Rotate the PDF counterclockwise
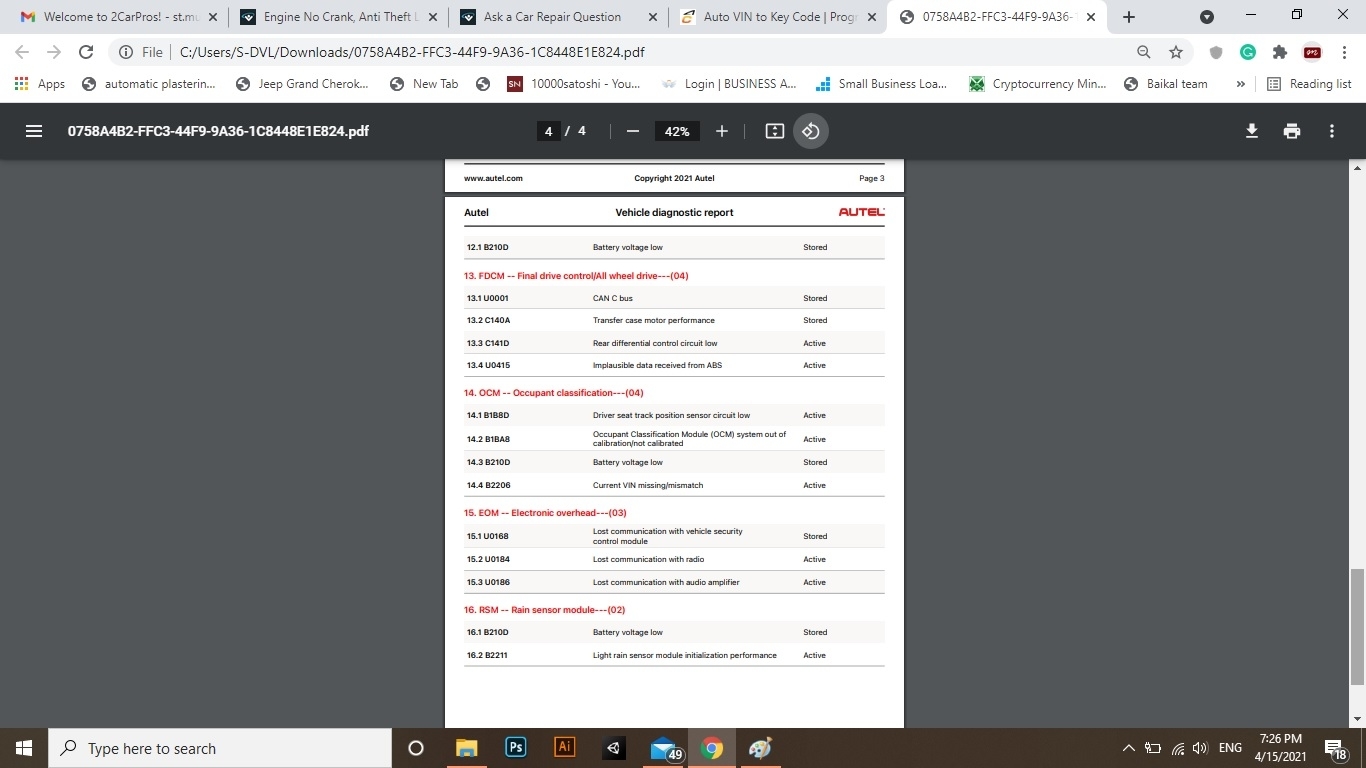 (x=811, y=131)
